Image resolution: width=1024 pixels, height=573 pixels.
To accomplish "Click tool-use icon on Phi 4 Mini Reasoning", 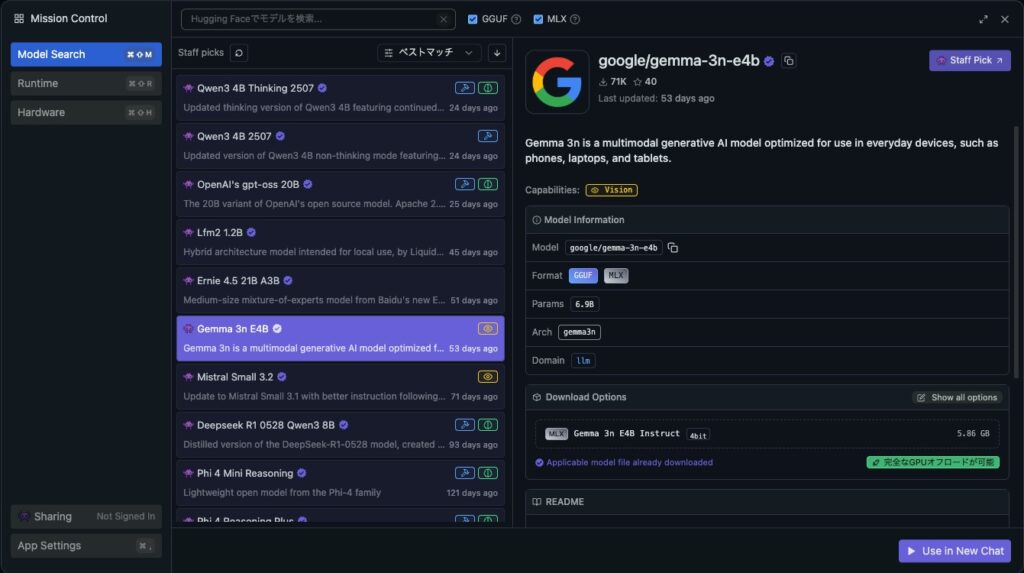I will pos(464,473).
